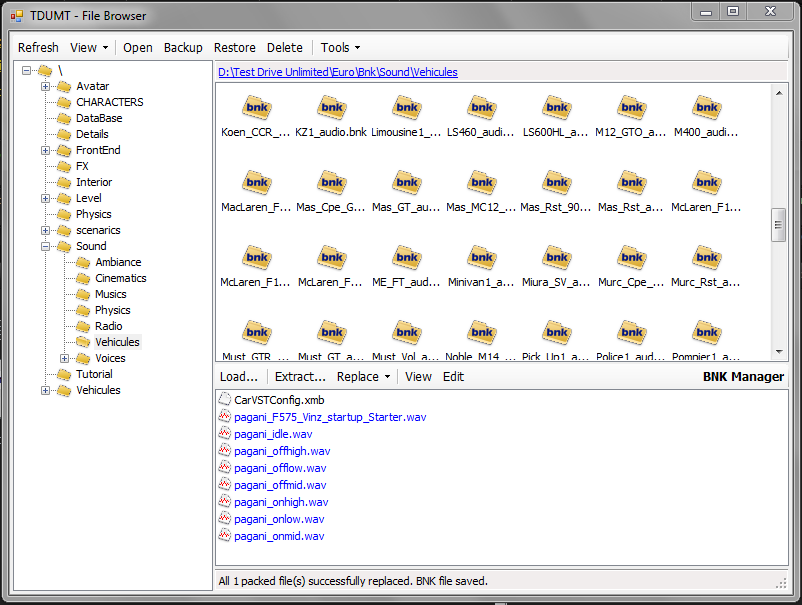Click Backup in the toolbar
The image size is (802, 605).
pos(183,48)
